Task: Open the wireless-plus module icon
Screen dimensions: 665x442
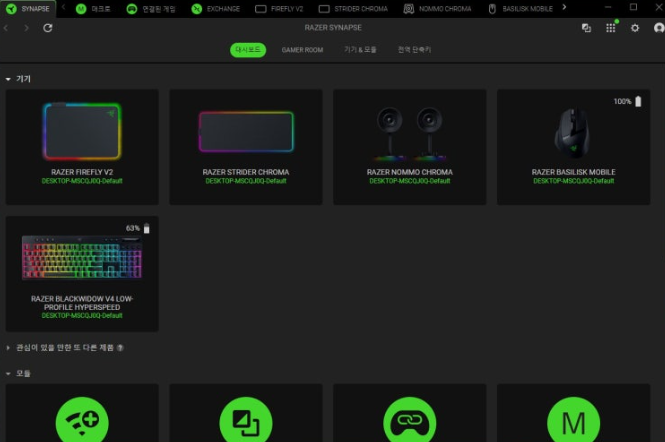Action: tap(82, 421)
